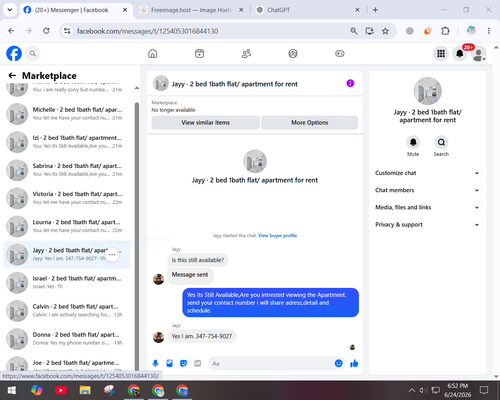The height and width of the screenshot is (400, 500).
Task: Click listing thumbnail in right panel
Action: tap(427, 91)
